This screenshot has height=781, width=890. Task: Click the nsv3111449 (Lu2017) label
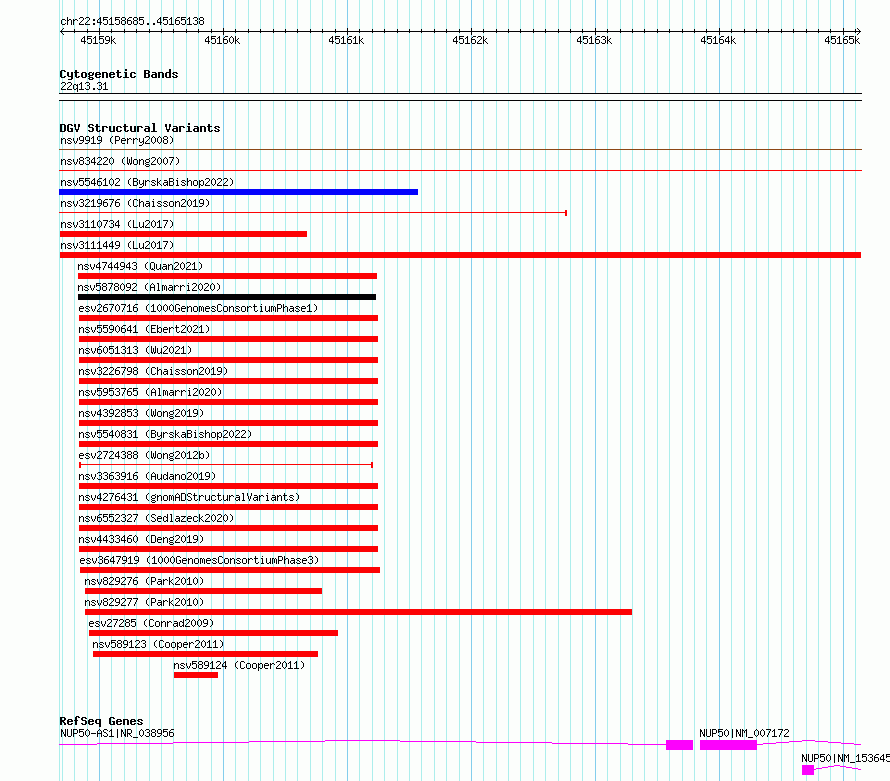(117, 245)
